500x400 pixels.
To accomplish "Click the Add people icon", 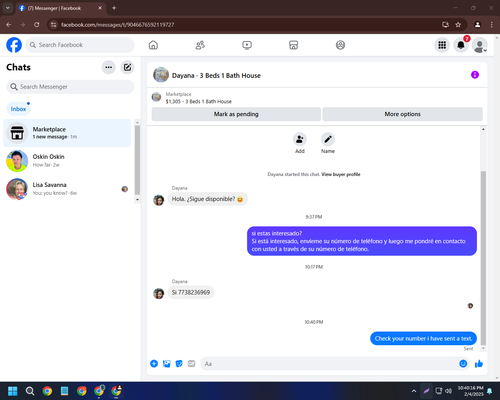I will click(300, 139).
